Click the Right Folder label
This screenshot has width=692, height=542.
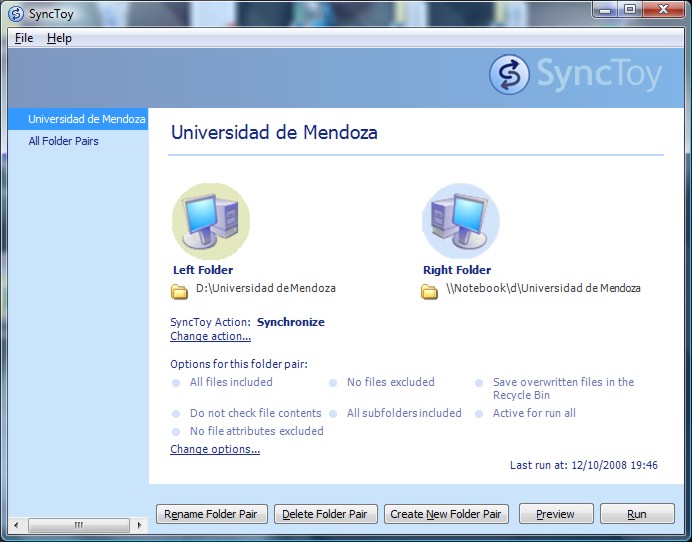pos(457,270)
